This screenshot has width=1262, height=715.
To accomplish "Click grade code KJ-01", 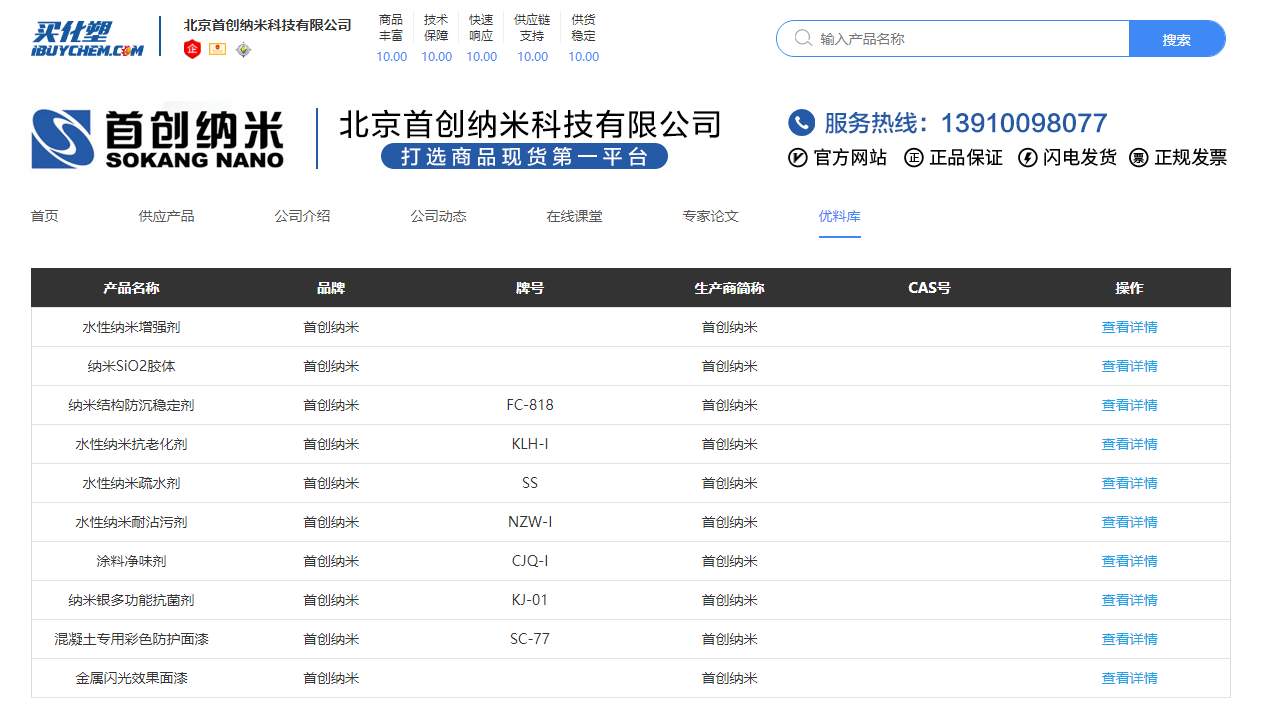I will 530,600.
